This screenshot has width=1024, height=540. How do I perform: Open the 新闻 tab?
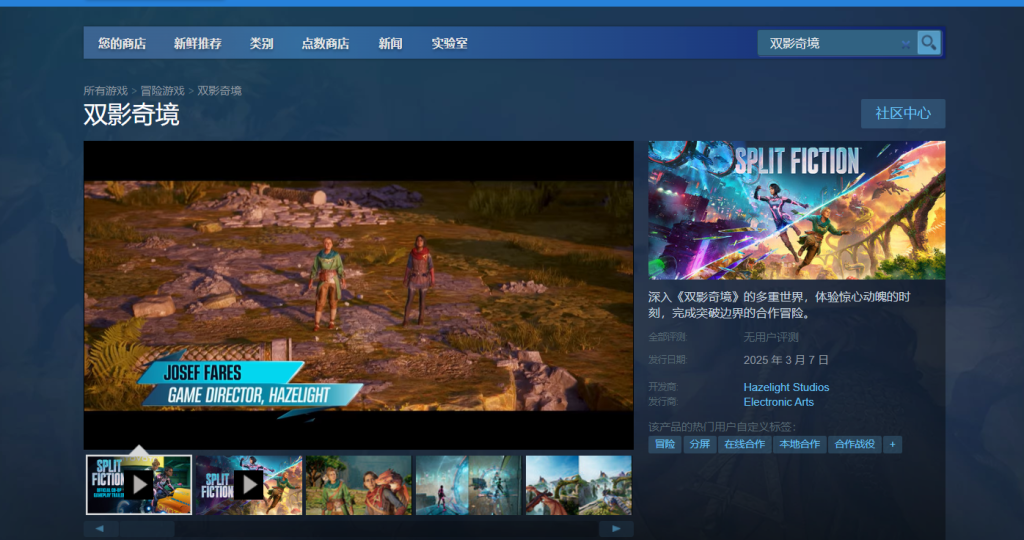(x=390, y=43)
